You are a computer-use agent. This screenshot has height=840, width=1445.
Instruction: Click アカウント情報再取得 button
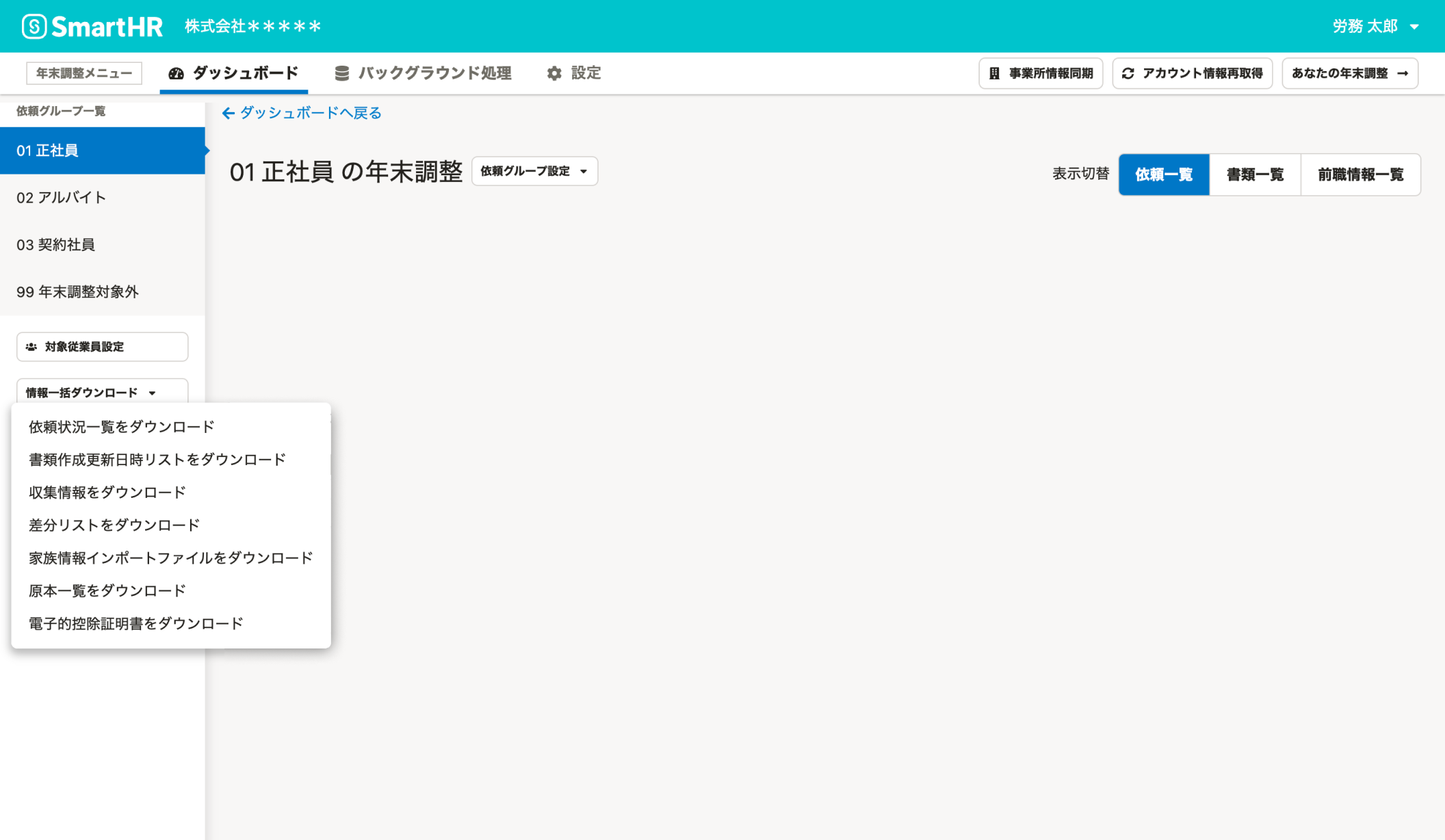point(1193,73)
